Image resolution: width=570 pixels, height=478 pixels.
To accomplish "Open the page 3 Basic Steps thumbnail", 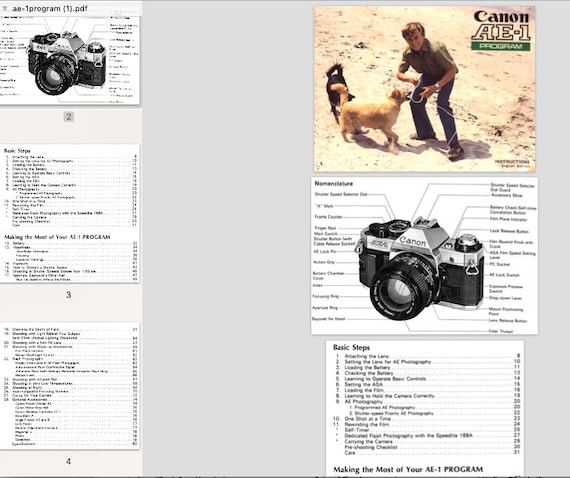I will tap(69, 213).
